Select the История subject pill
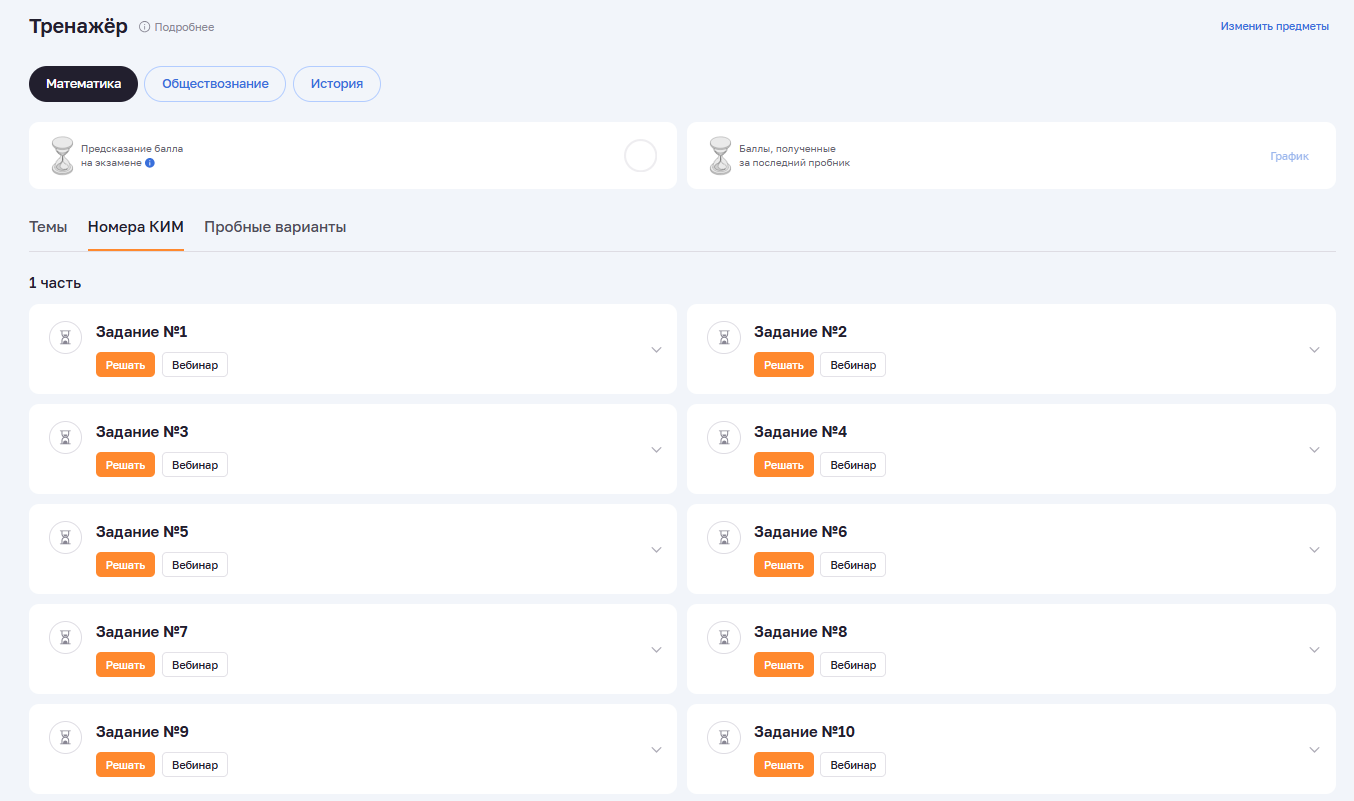1354x801 pixels. 336,84
